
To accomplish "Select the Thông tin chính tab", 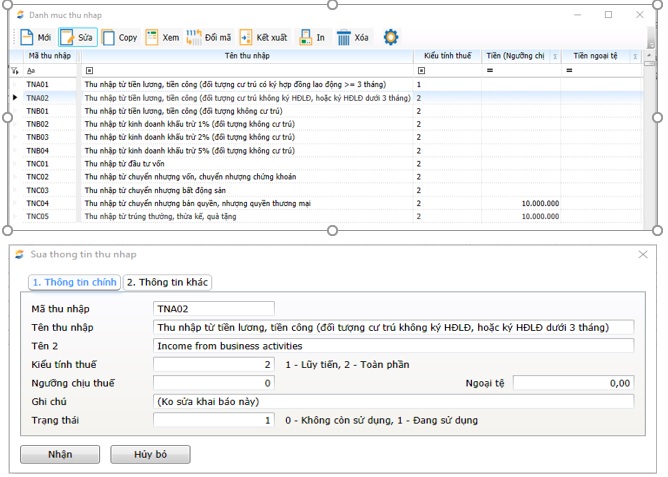I will tap(74, 282).
